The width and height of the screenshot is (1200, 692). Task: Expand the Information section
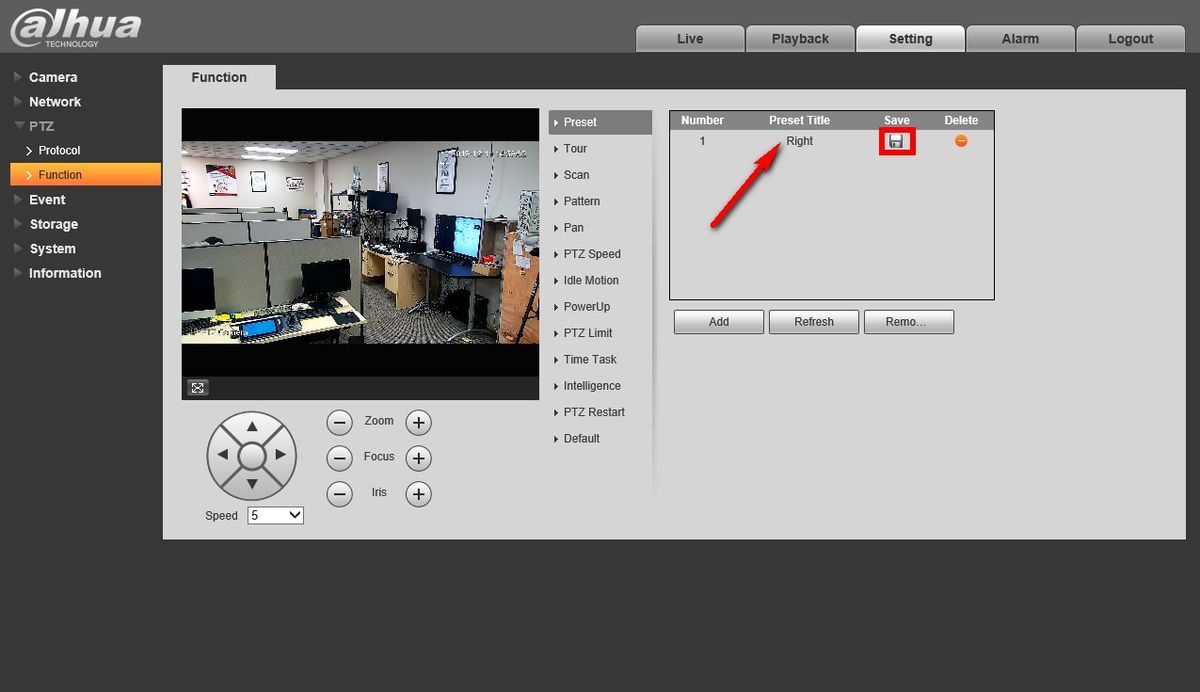(65, 273)
